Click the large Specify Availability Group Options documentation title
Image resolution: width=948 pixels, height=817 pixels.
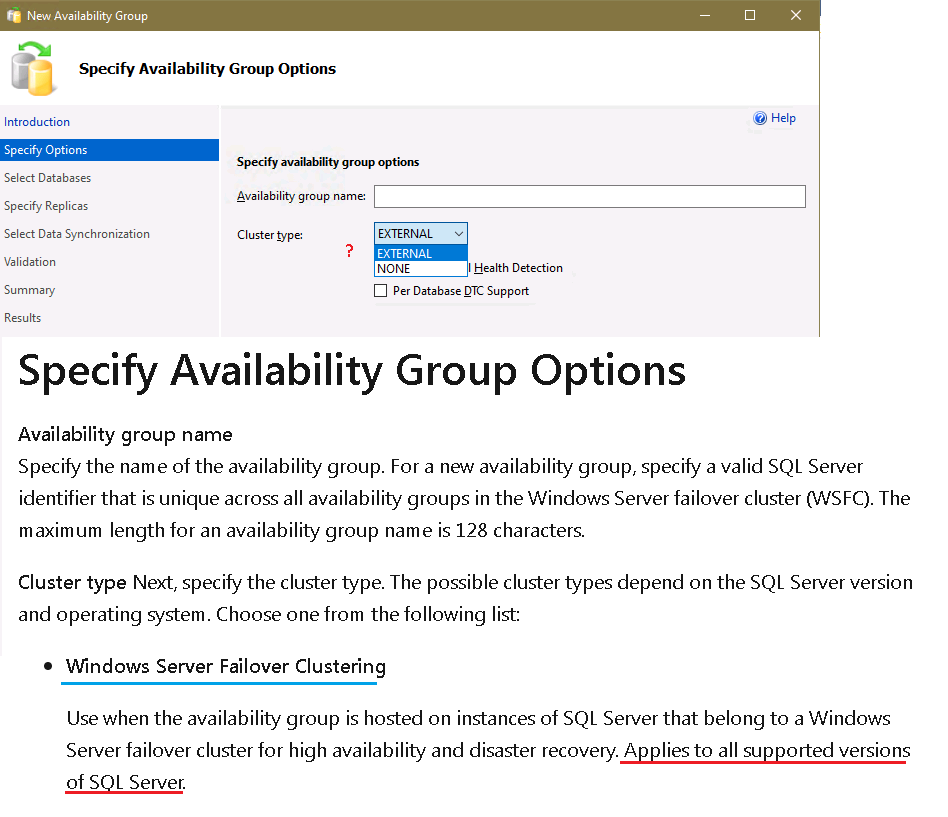click(352, 371)
